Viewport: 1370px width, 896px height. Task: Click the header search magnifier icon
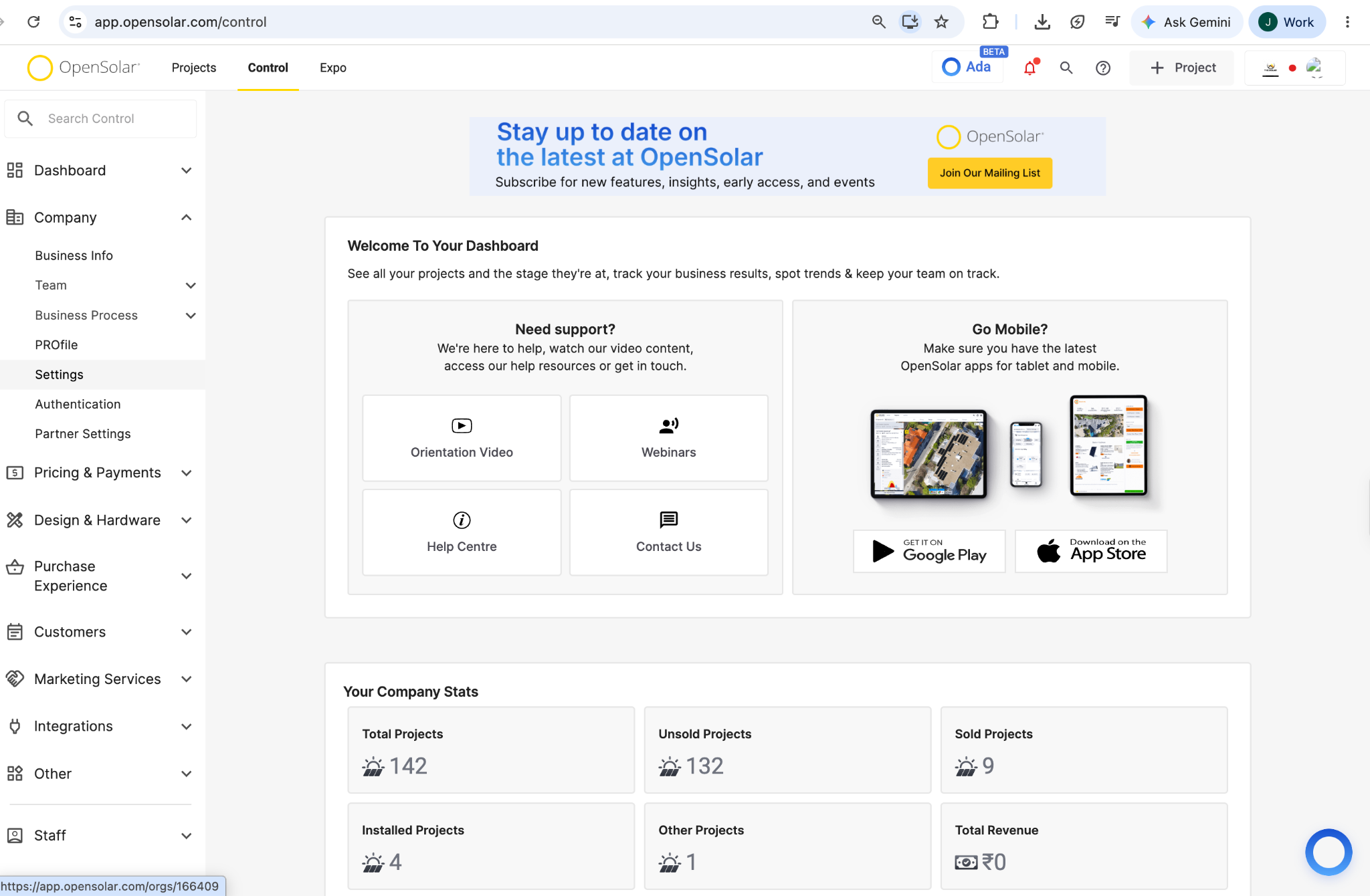(x=1066, y=68)
